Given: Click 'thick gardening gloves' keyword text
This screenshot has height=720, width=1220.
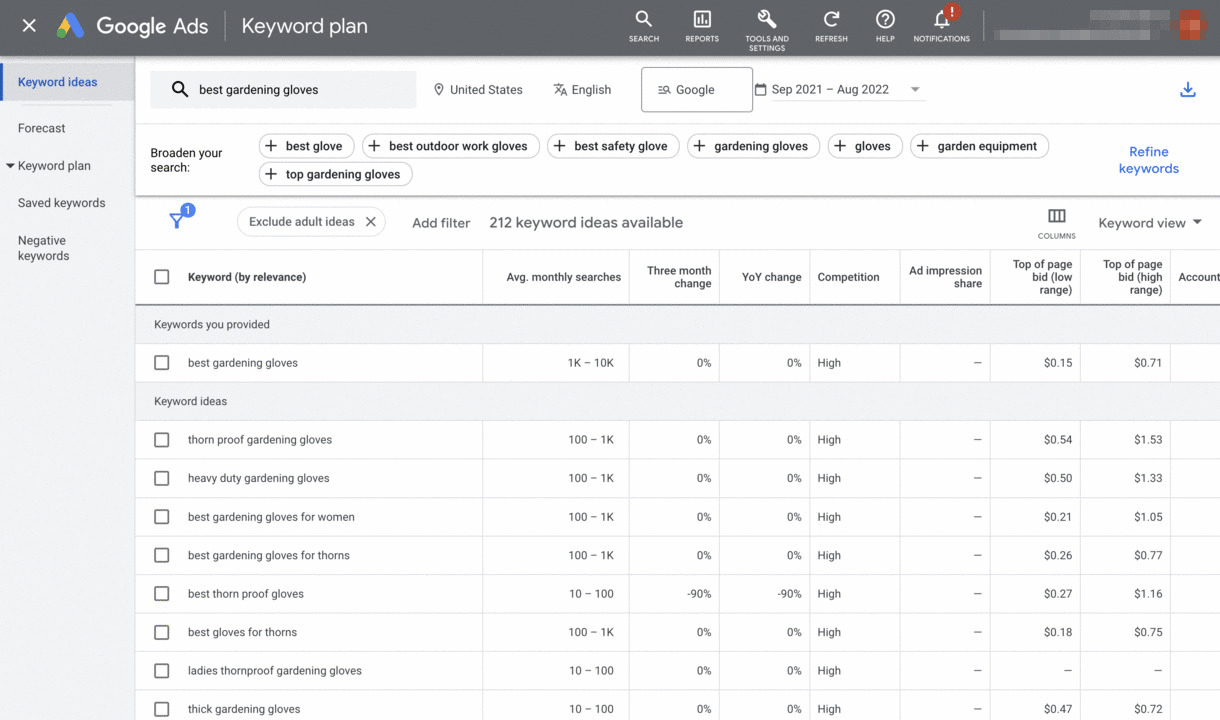Looking at the screenshot, I should 244,709.
